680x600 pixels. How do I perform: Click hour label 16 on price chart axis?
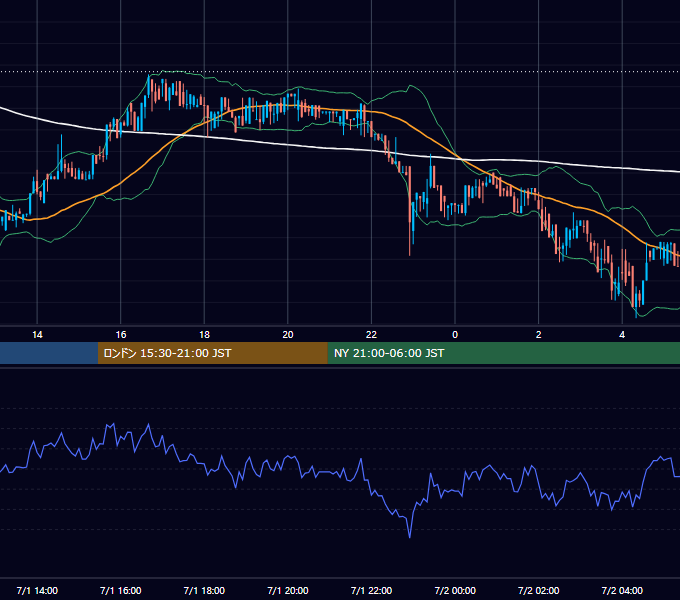coord(121,335)
